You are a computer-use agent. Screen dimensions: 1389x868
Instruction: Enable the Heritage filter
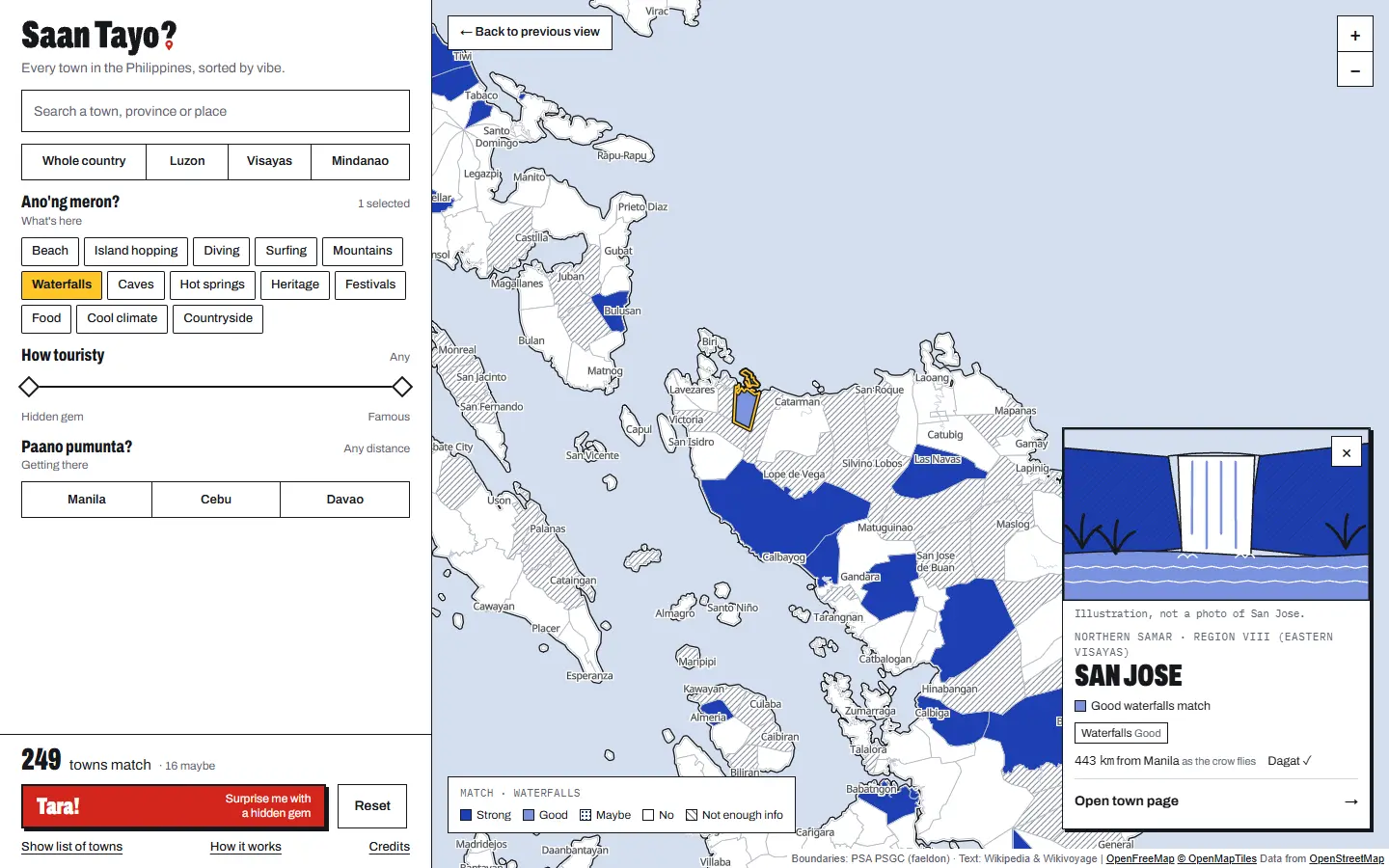[295, 285]
